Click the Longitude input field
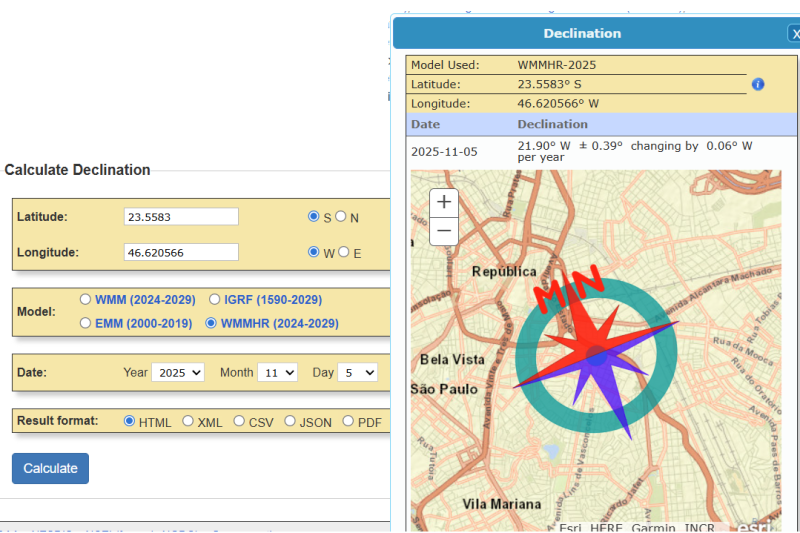The image size is (800, 533). coord(182,253)
